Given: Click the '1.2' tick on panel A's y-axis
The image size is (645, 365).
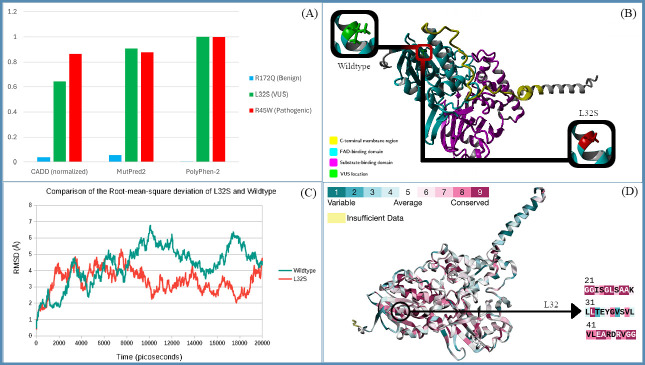Looking at the screenshot, I should pos(13,12).
